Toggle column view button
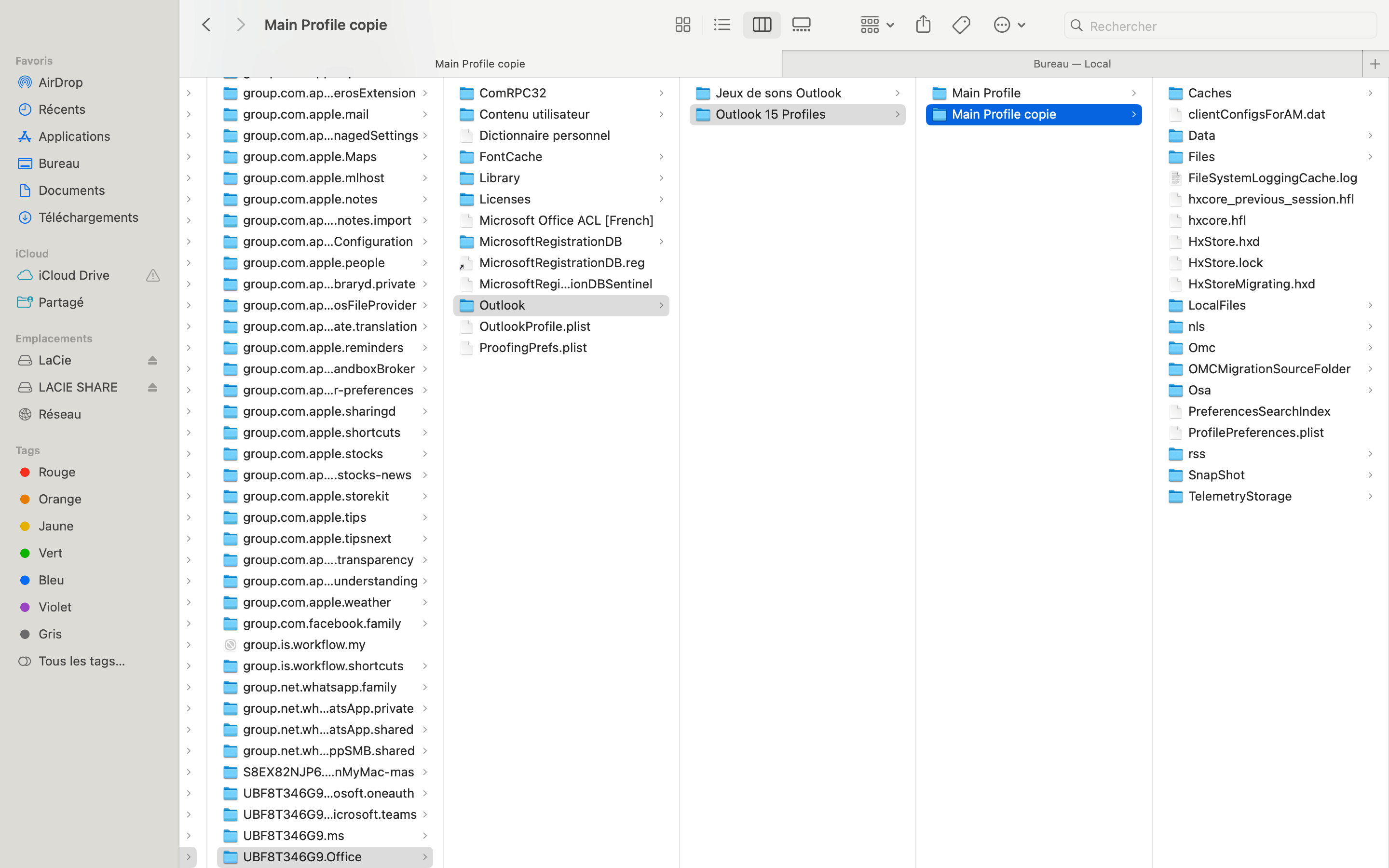This screenshot has width=1389, height=868. pyautogui.click(x=762, y=25)
